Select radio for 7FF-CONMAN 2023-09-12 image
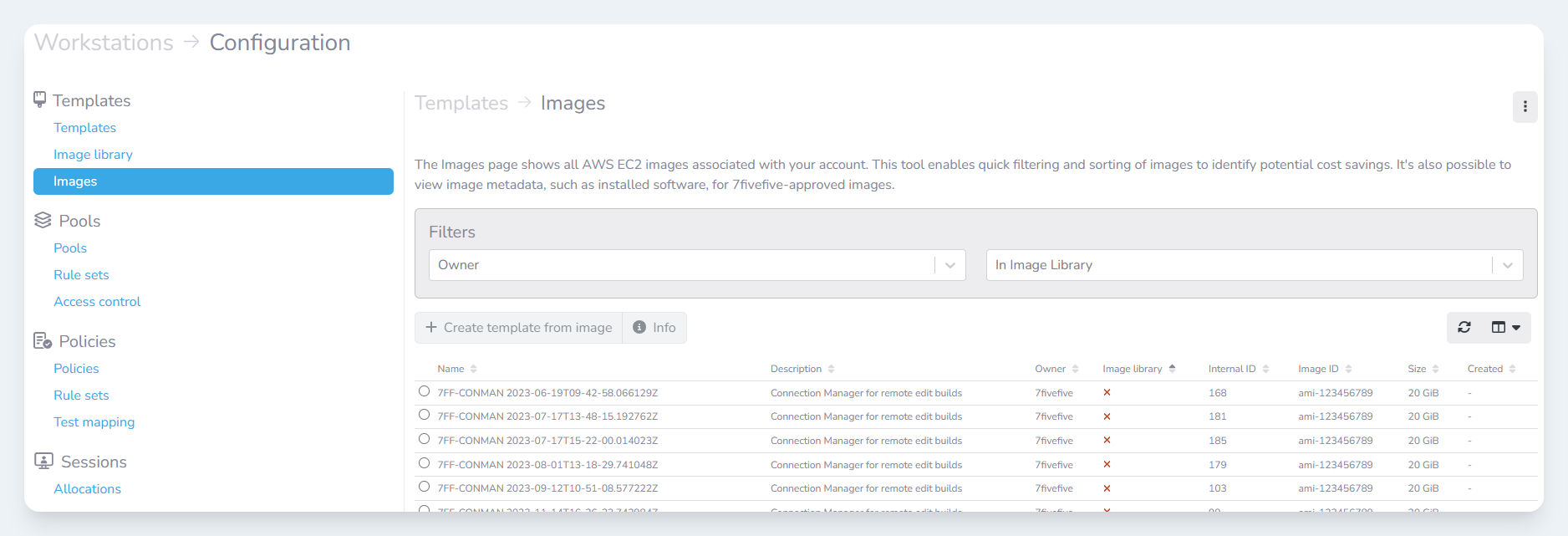Viewport: 1568px width, 536px height. (425, 487)
